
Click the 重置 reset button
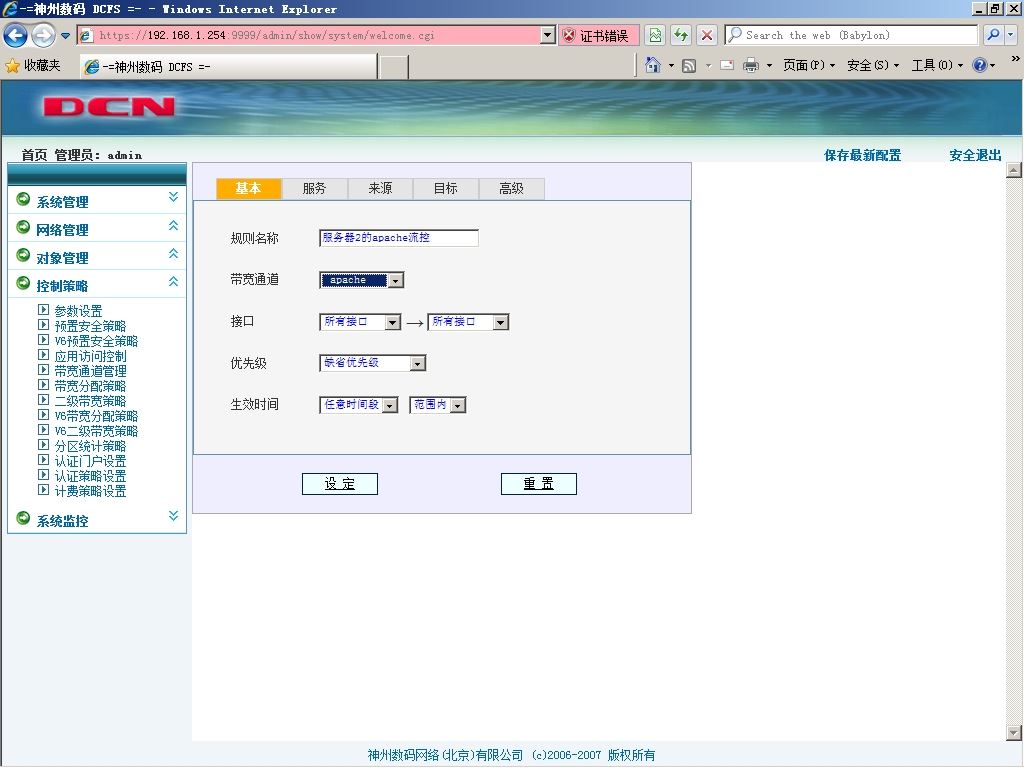coord(539,484)
